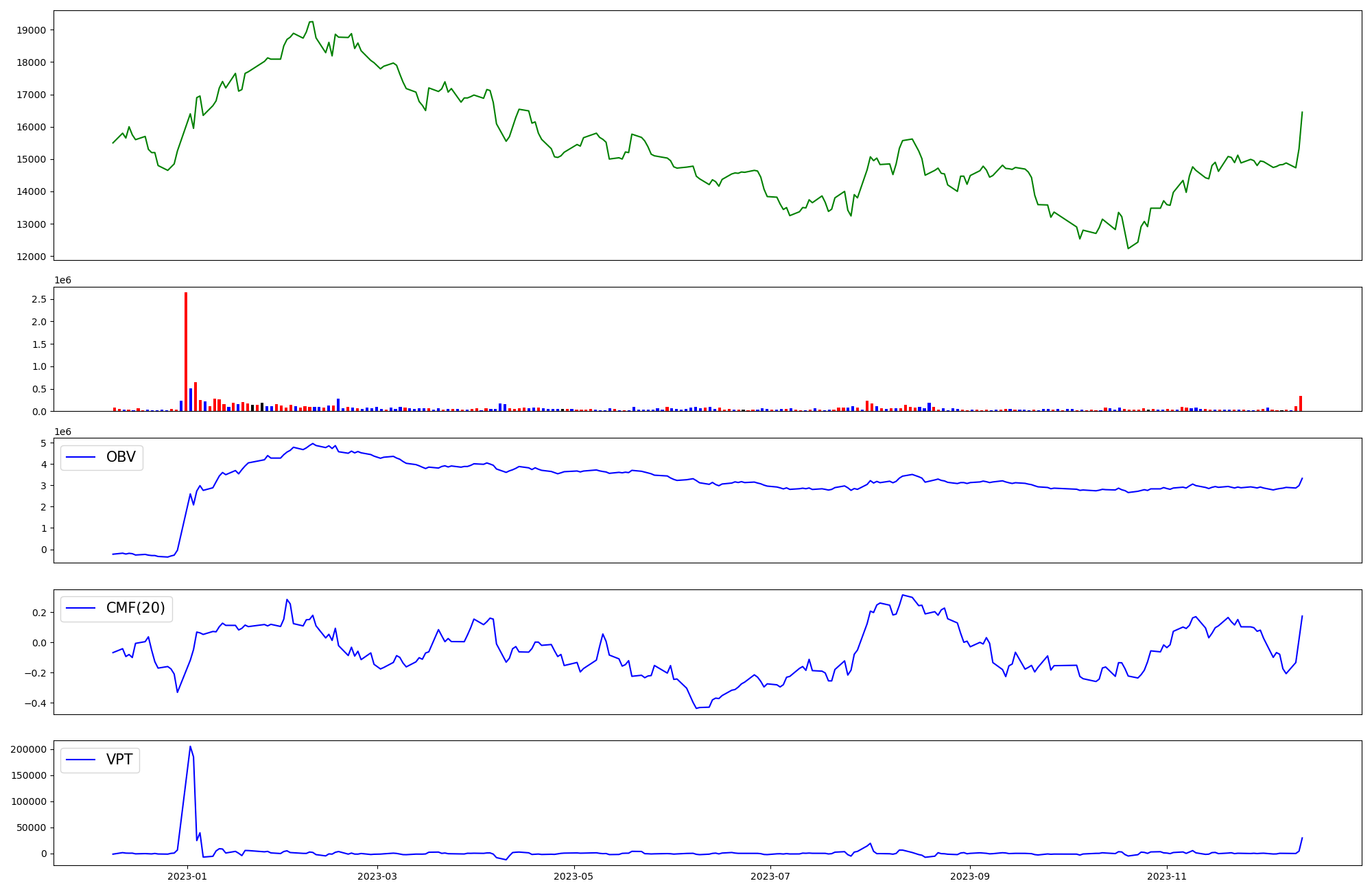Click the blue line sample in OBV legend

coord(81,457)
